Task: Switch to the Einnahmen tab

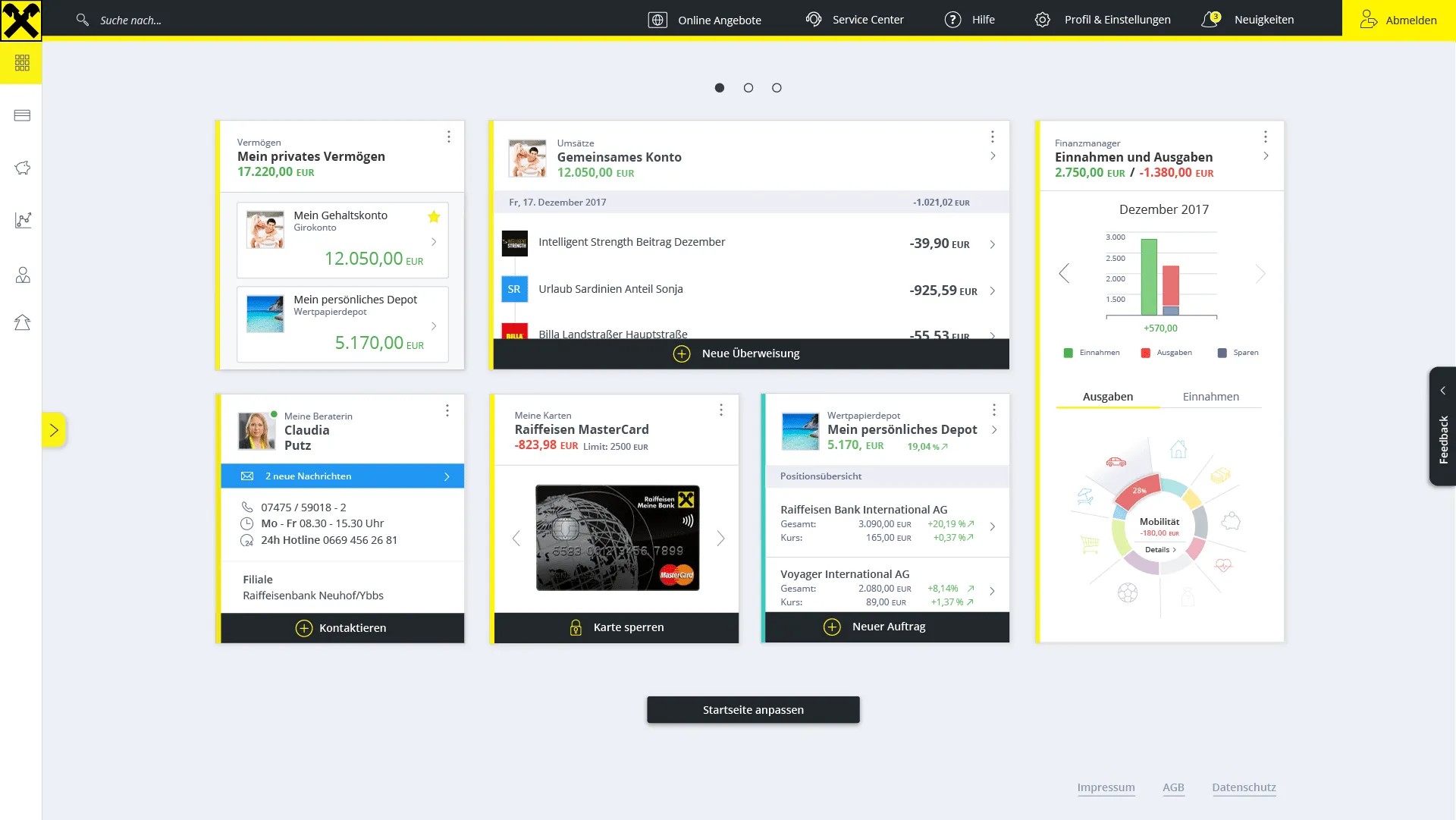Action: click(x=1210, y=397)
